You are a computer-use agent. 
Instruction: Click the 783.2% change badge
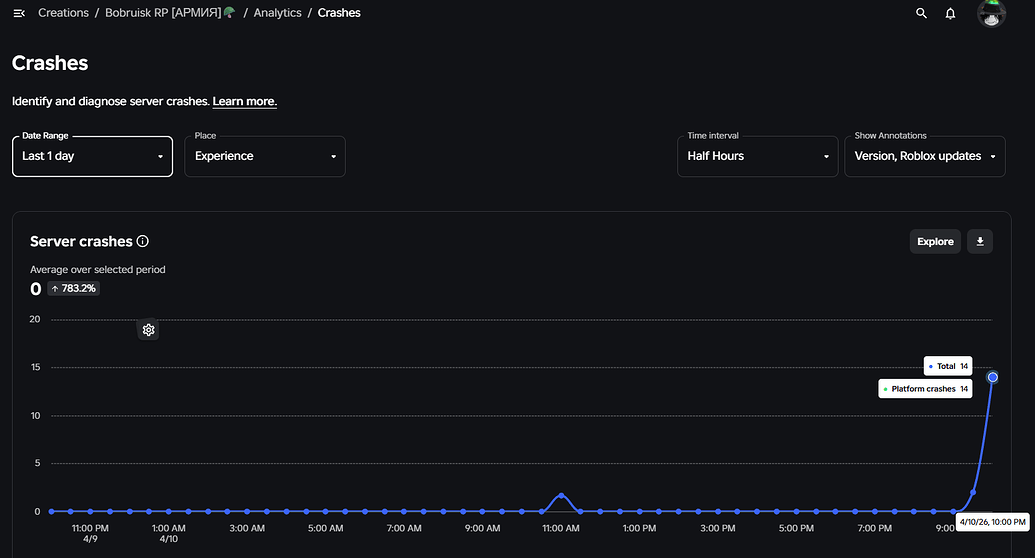[74, 289]
